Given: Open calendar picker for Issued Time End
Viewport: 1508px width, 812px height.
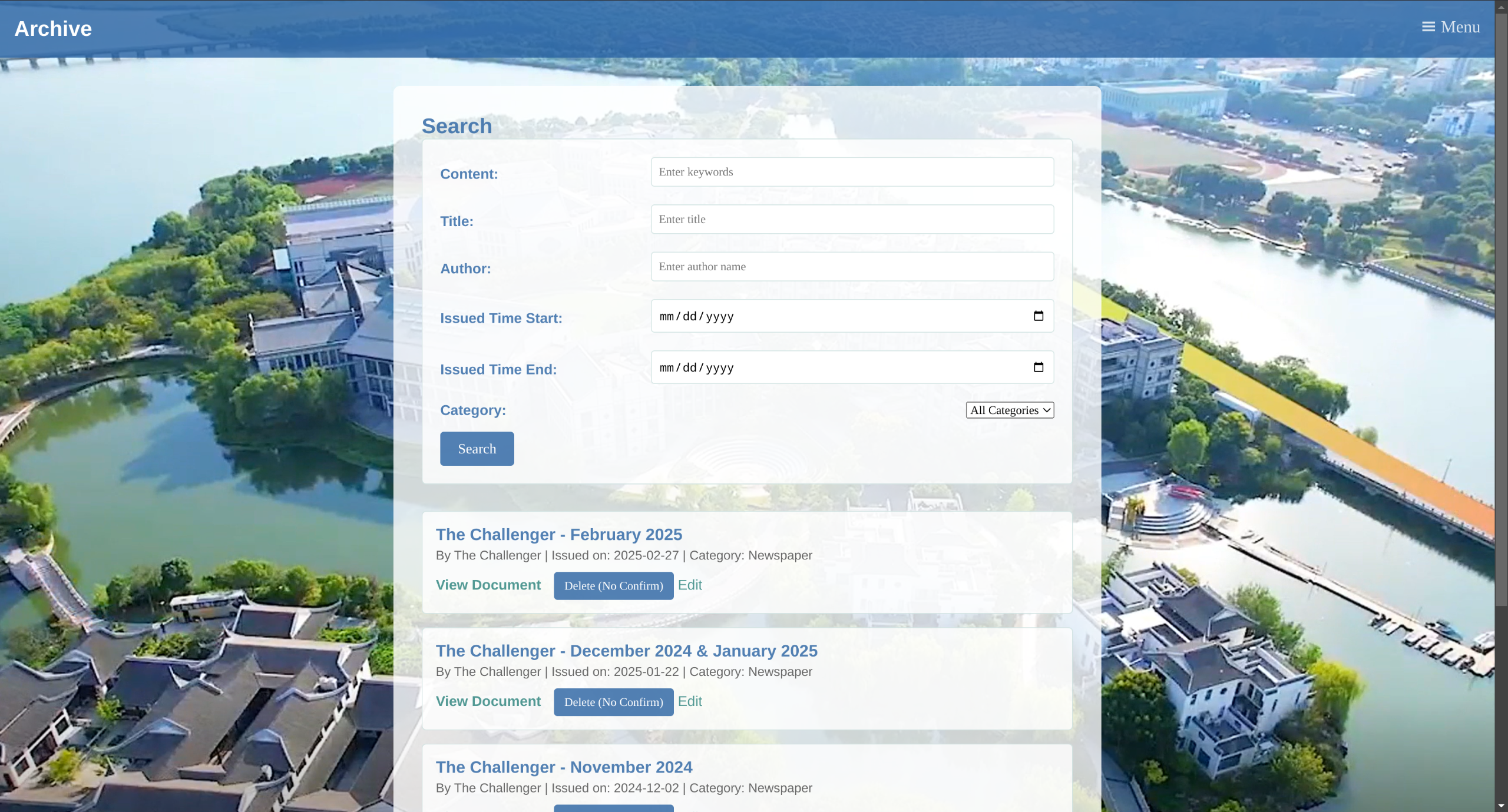Looking at the screenshot, I should pos(1038,367).
